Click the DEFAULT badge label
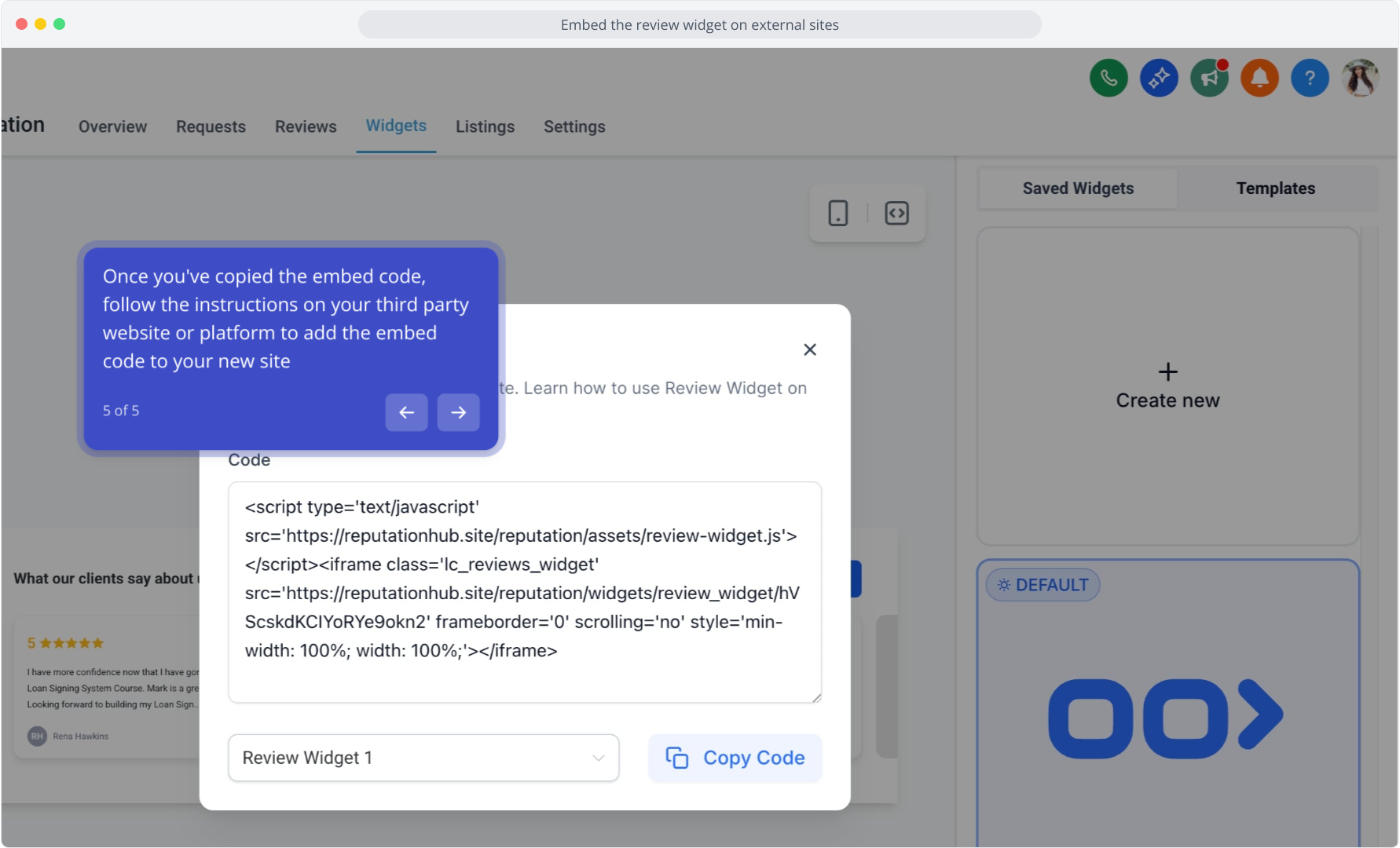This screenshot has height=848, width=1400. (x=1043, y=585)
